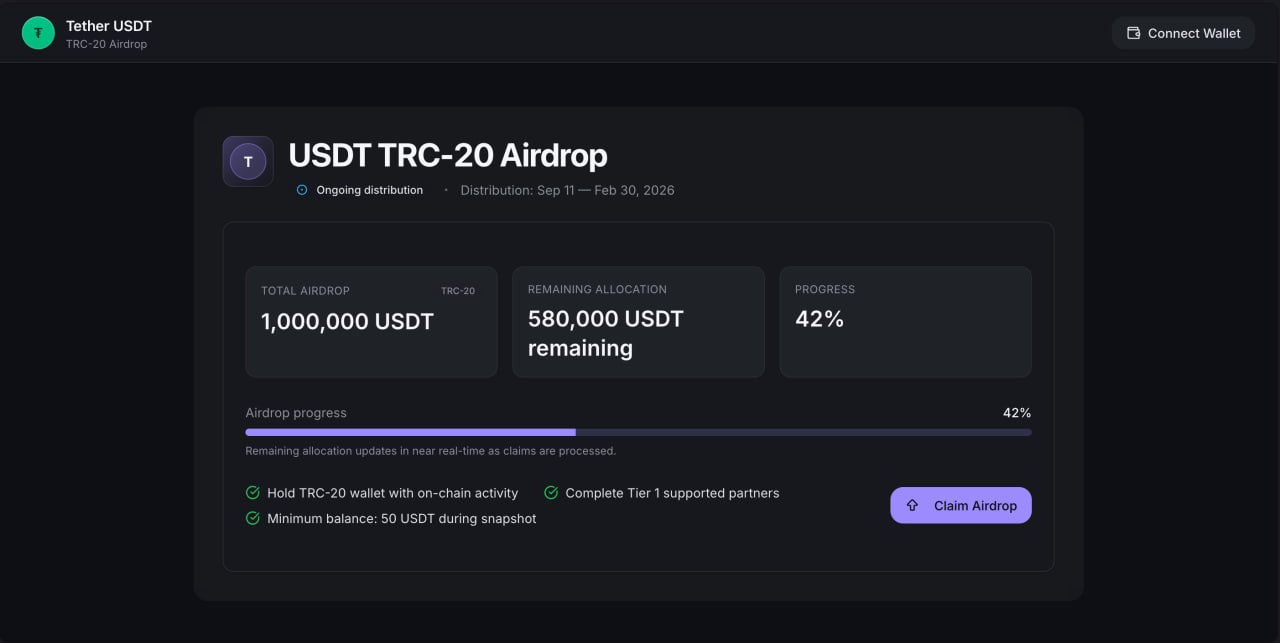The image size is (1280, 643).
Task: Click the 42% progress percentage label
Action: coord(1018,412)
